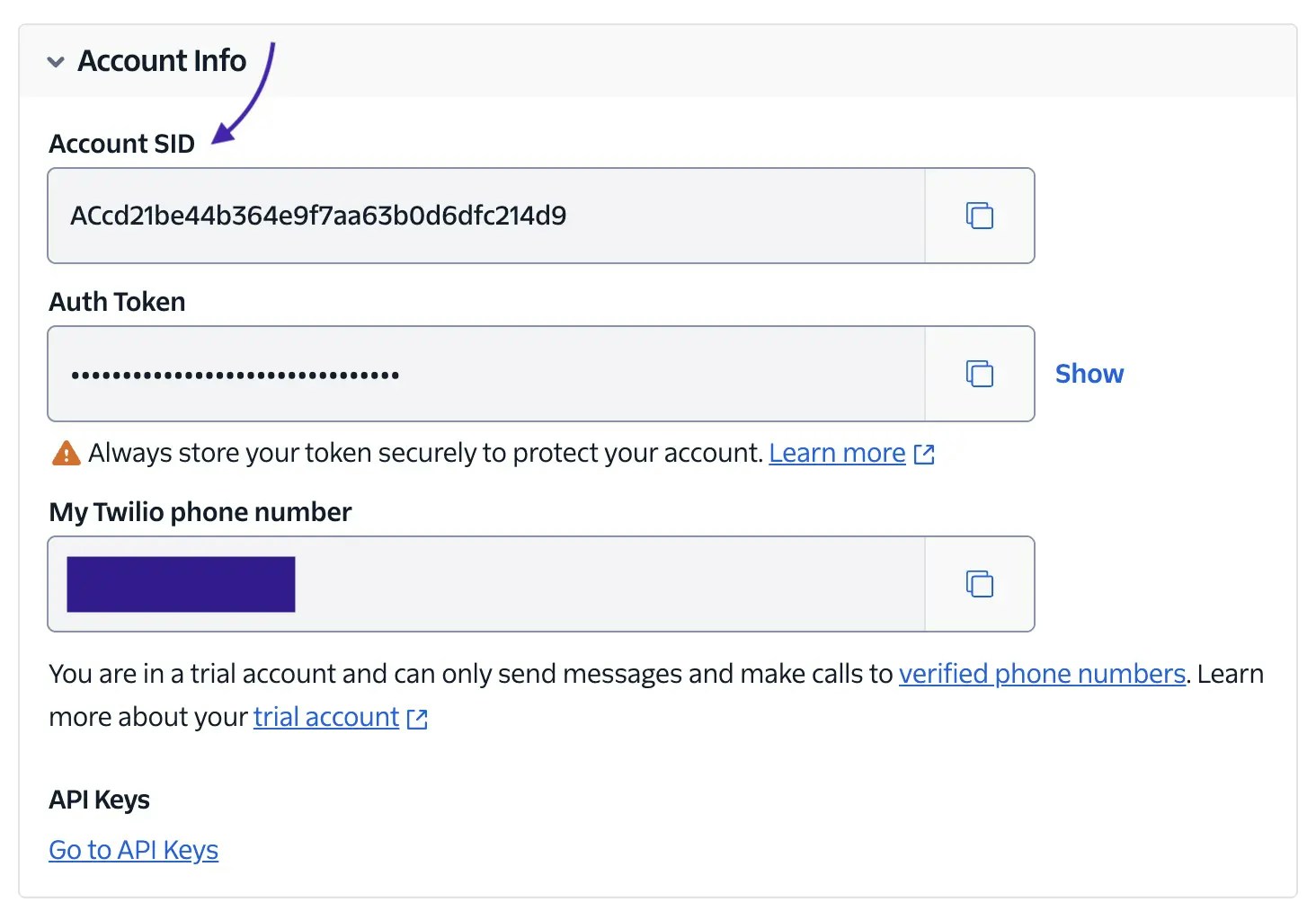This screenshot has height=911, width=1316.
Task: Click the external-link icon beside Learn more
Action: pyautogui.click(x=924, y=454)
